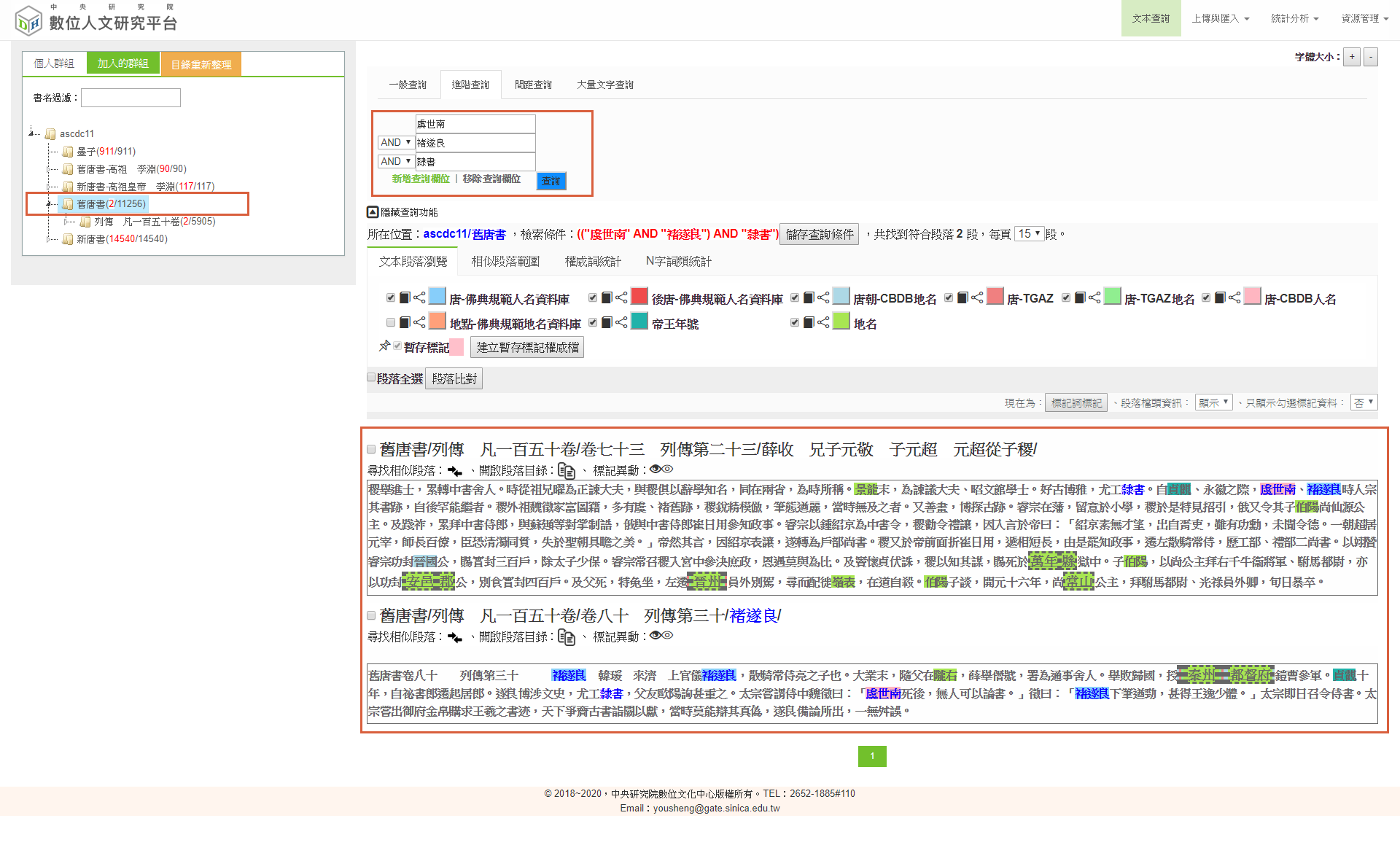Click share icon next to 唐-TGAZ地名
This screenshot has width=1400, height=845.
(x=1094, y=297)
